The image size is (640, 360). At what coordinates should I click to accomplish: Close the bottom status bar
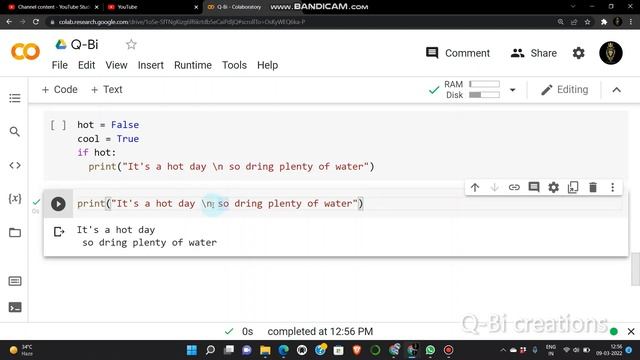631,331
